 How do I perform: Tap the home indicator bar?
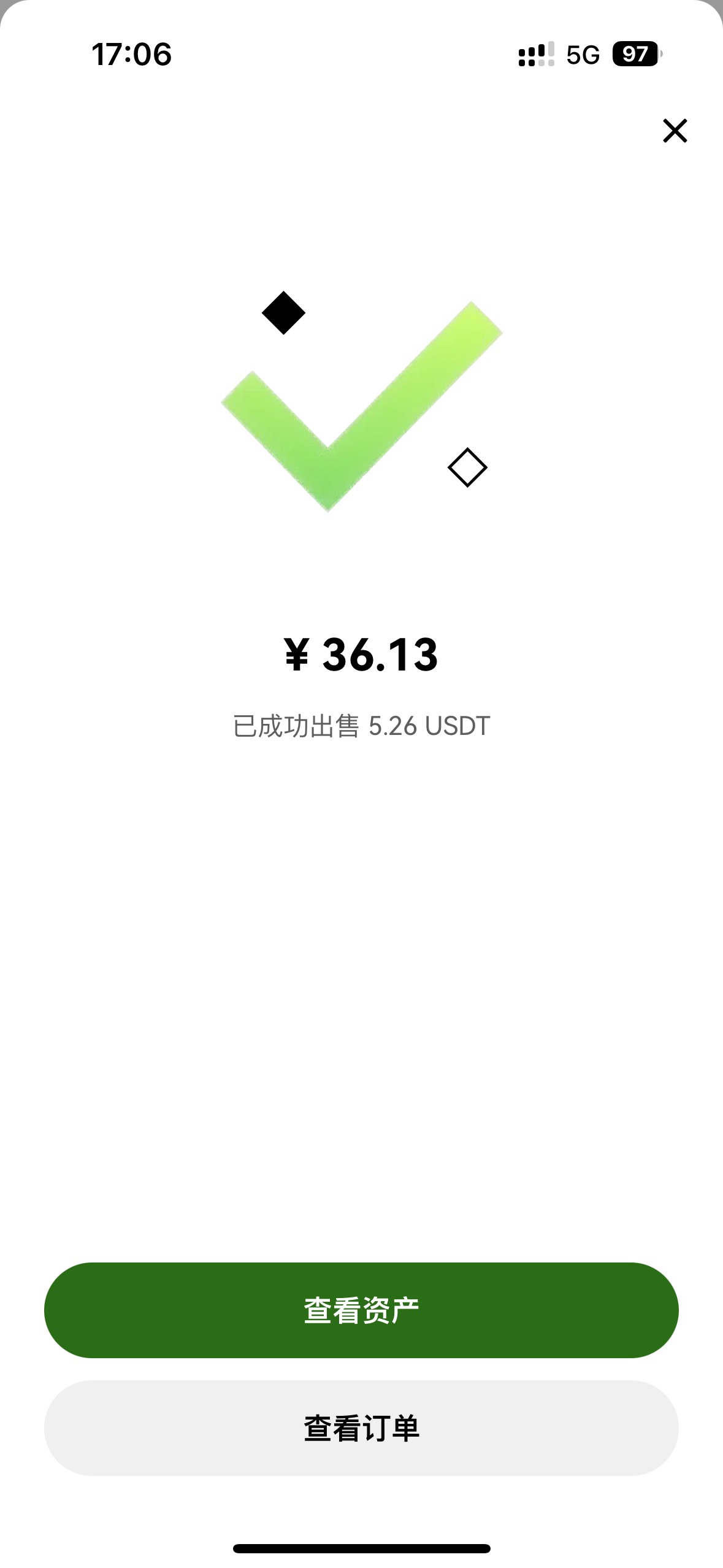point(361,1548)
